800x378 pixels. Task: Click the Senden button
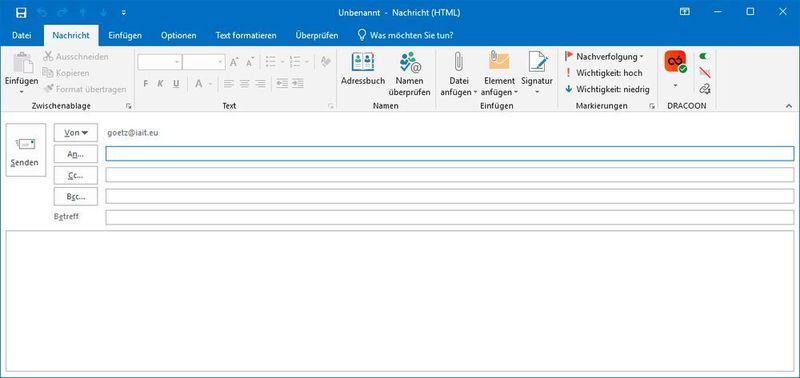pyautogui.click(x=26, y=150)
